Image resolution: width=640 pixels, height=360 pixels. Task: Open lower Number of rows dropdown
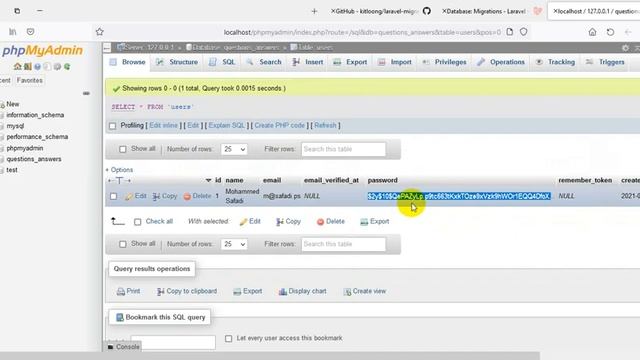pos(234,244)
